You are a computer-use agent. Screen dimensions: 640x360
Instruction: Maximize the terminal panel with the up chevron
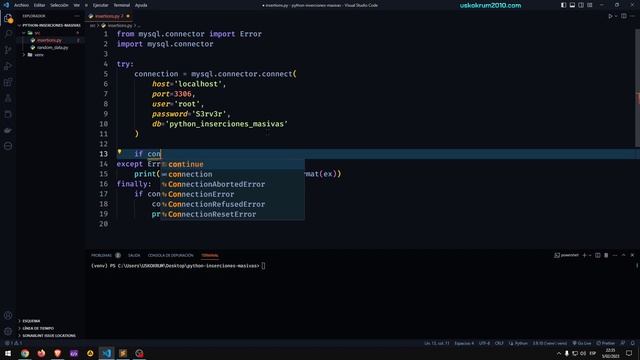(623, 255)
